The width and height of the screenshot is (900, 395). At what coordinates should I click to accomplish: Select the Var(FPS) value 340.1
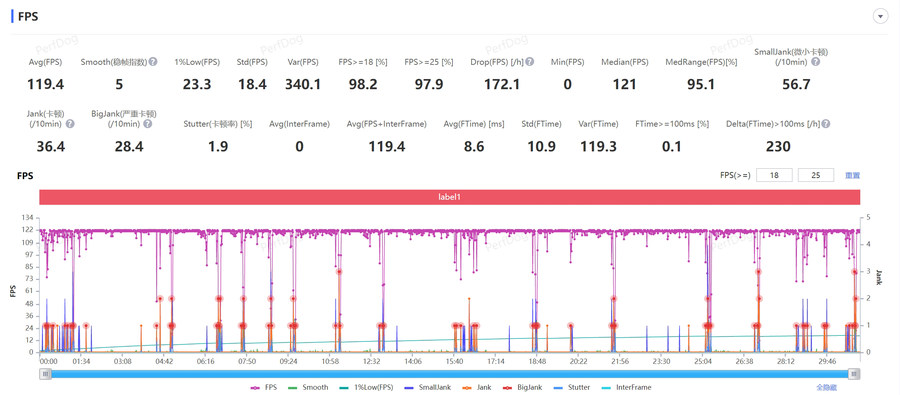coord(302,85)
